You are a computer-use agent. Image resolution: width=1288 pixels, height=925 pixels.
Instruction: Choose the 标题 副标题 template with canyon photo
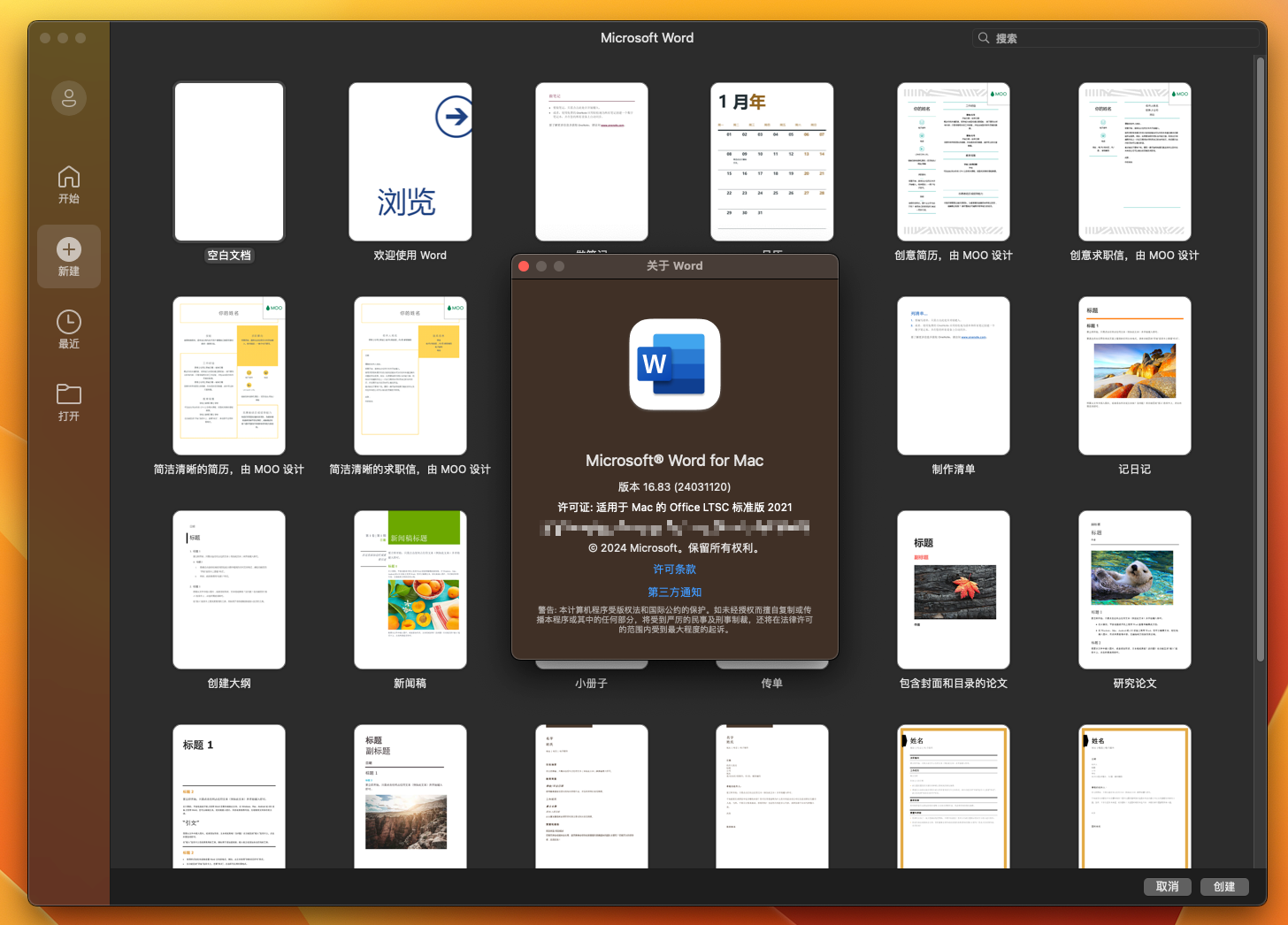pyautogui.click(x=410, y=797)
